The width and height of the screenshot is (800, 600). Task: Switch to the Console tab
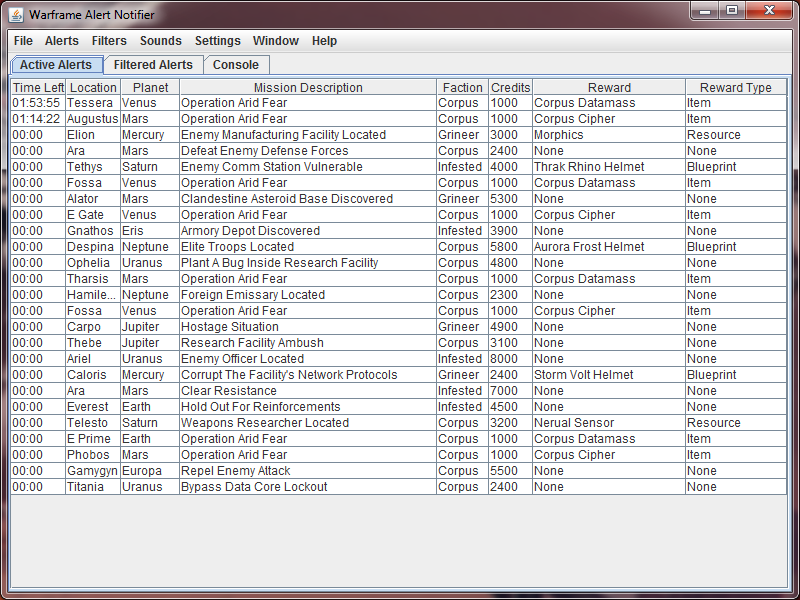click(x=236, y=65)
